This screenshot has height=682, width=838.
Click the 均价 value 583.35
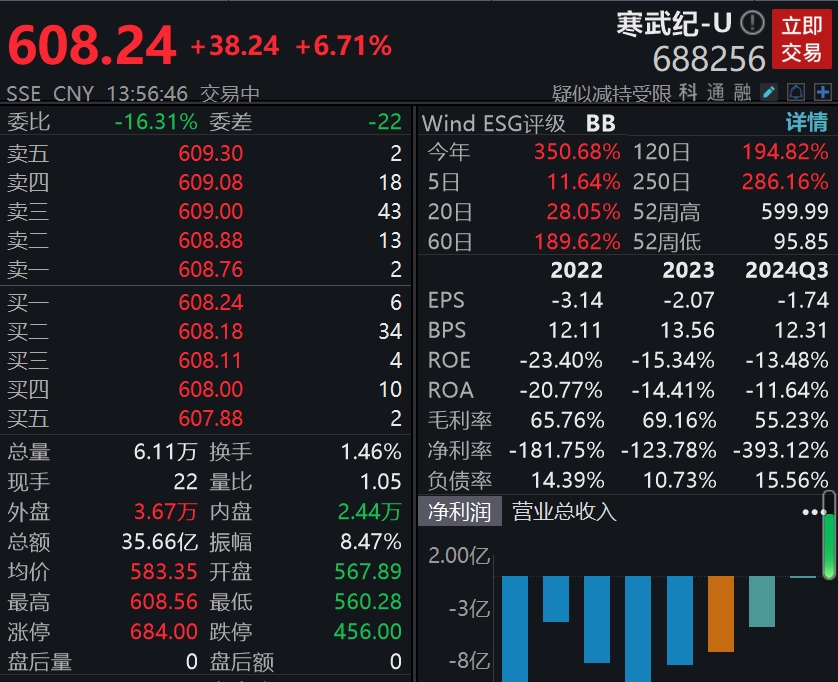164,572
